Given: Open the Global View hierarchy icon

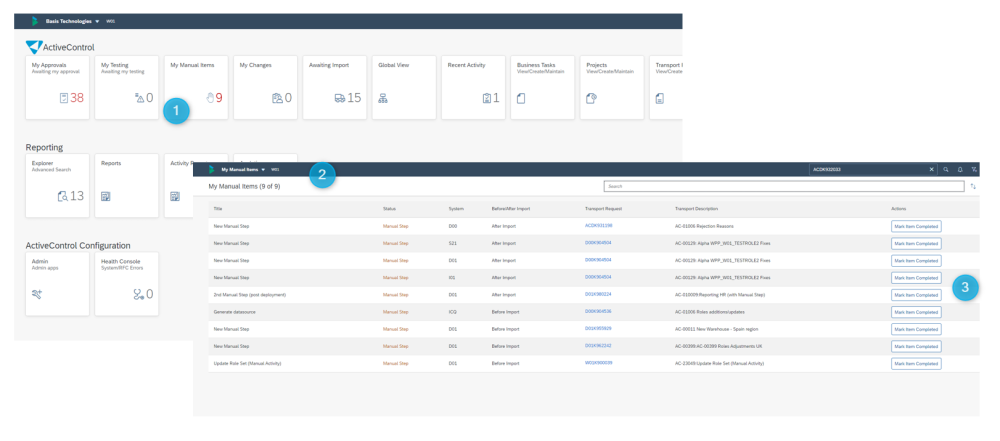Looking at the screenshot, I should click(x=383, y=98).
